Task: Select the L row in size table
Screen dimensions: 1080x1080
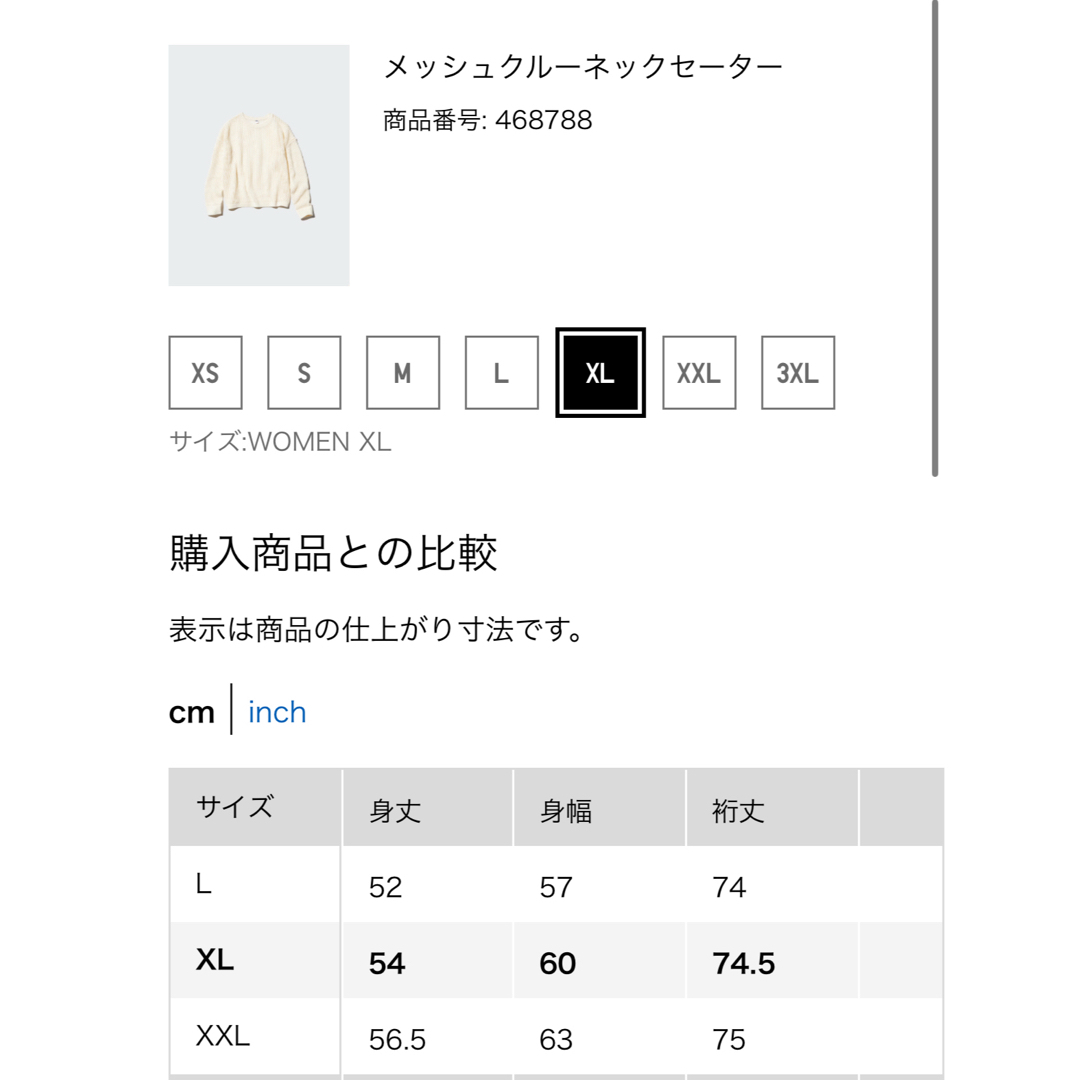Action: tap(556, 884)
